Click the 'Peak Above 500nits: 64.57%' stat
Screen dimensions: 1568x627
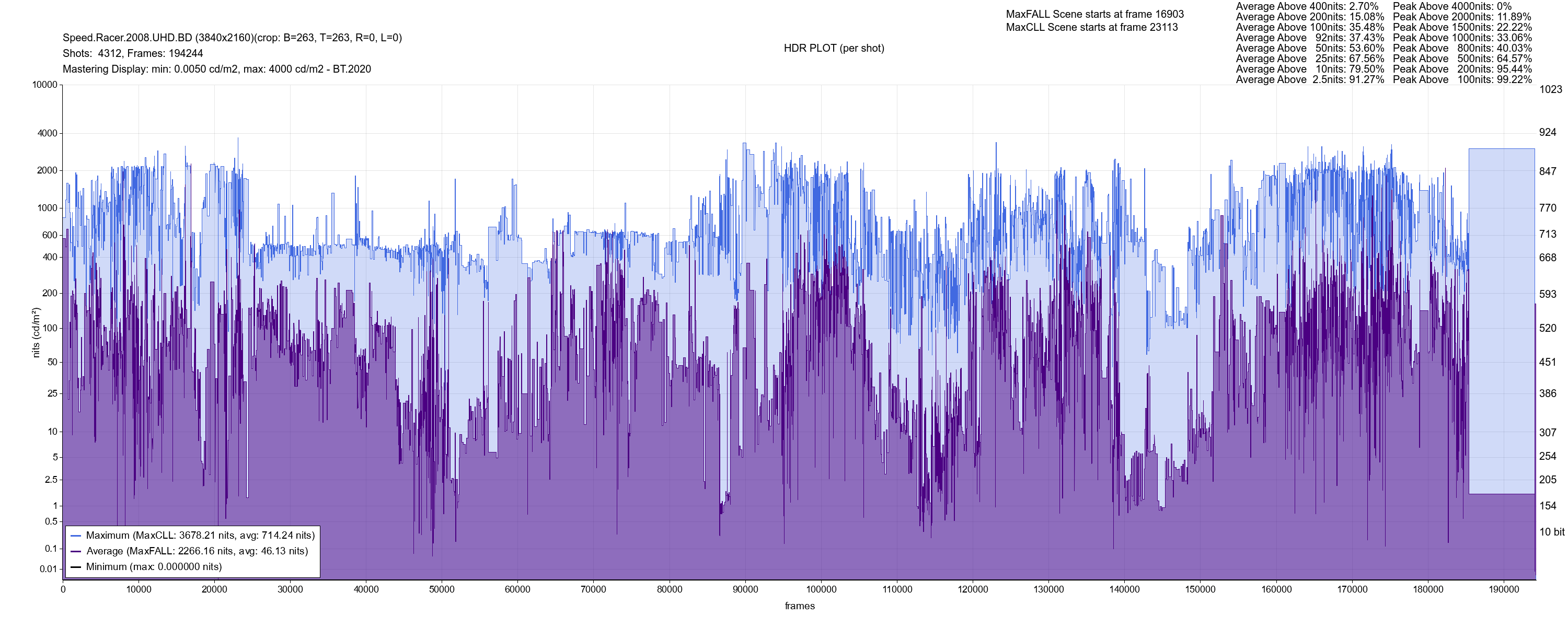tap(1462, 59)
